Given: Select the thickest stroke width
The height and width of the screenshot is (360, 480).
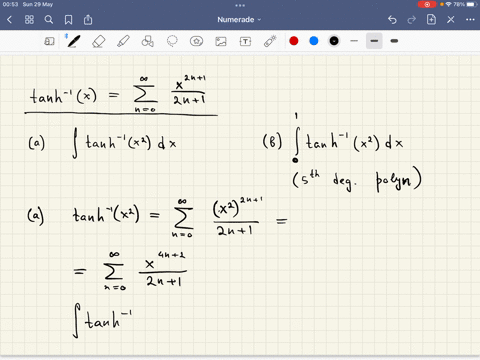Looking at the screenshot, I should 394,41.
